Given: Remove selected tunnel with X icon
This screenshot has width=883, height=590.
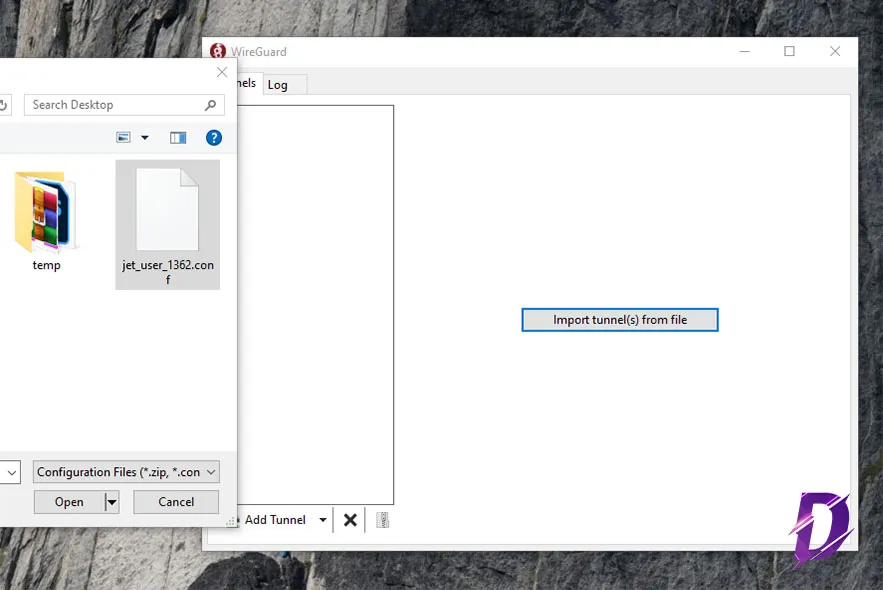Looking at the screenshot, I should point(350,520).
